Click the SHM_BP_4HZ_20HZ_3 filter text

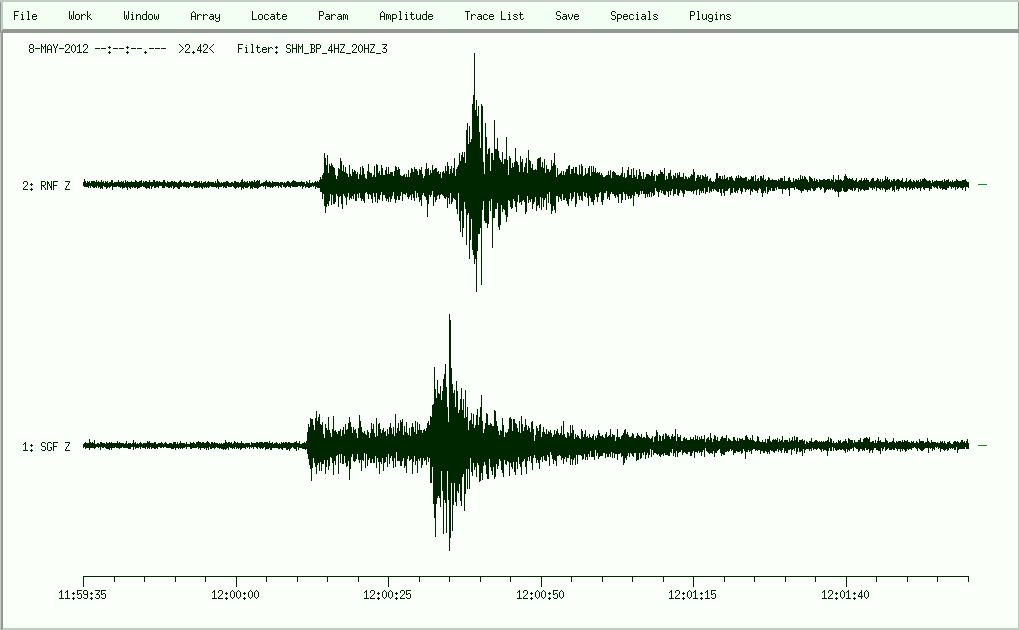click(336, 48)
